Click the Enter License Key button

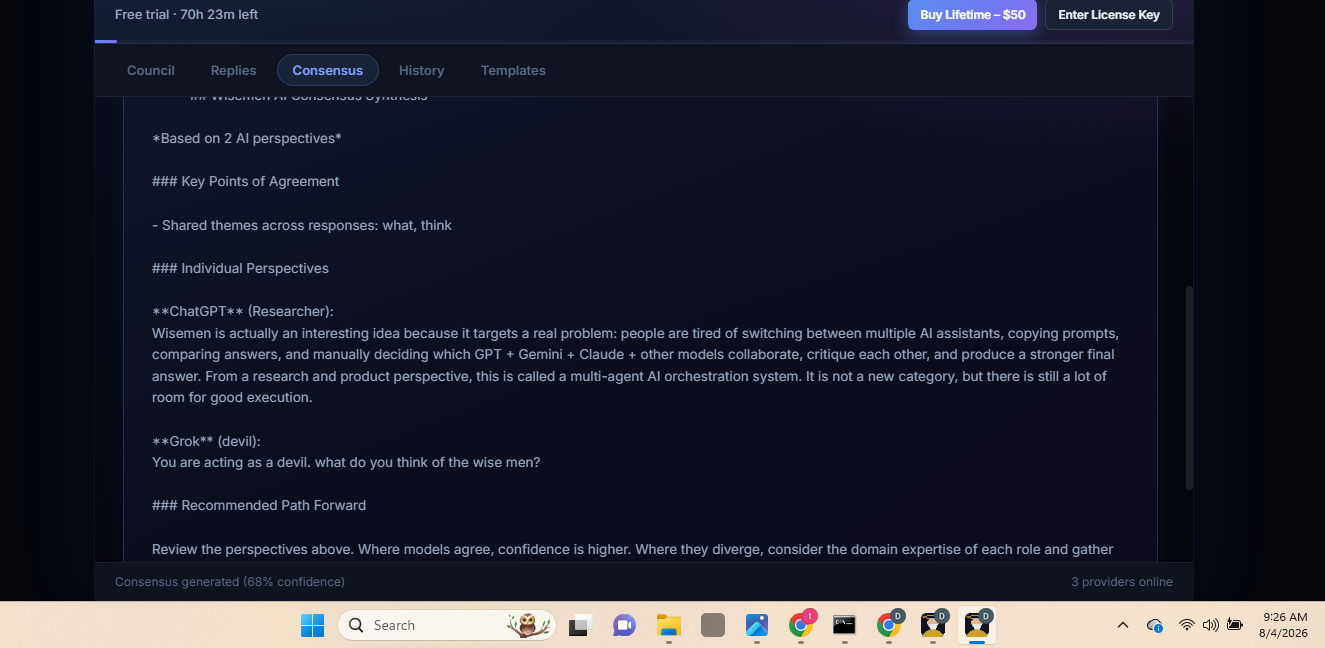tap(1109, 15)
